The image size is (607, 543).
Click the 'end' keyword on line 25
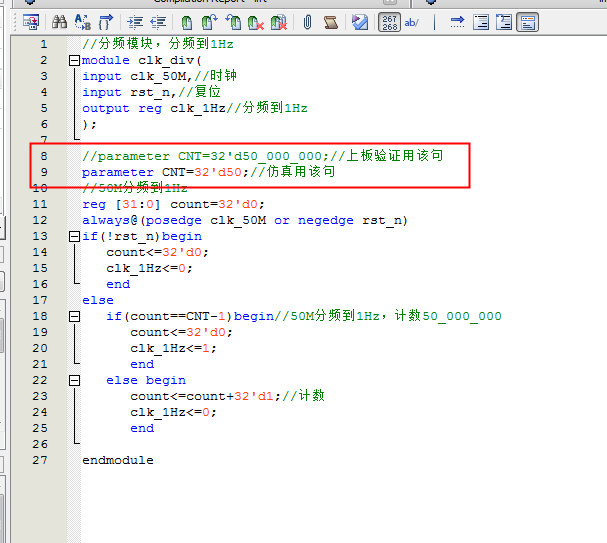click(142, 428)
